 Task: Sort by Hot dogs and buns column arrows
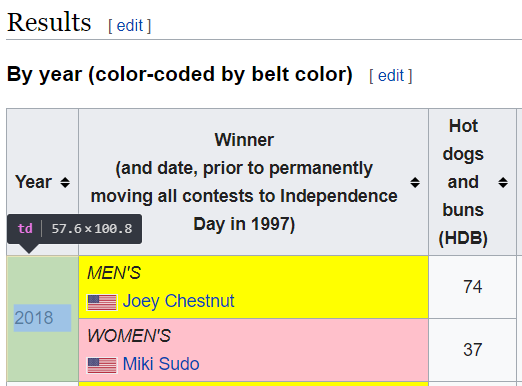pos(503,182)
